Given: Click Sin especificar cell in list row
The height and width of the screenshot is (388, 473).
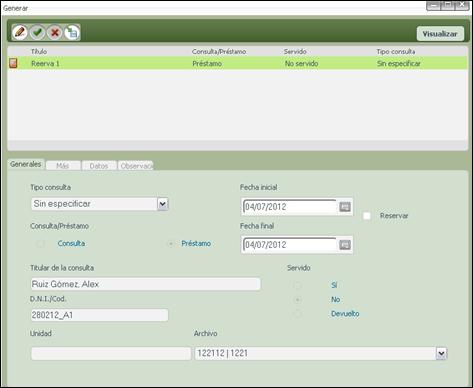Looking at the screenshot, I should click(x=399, y=63).
